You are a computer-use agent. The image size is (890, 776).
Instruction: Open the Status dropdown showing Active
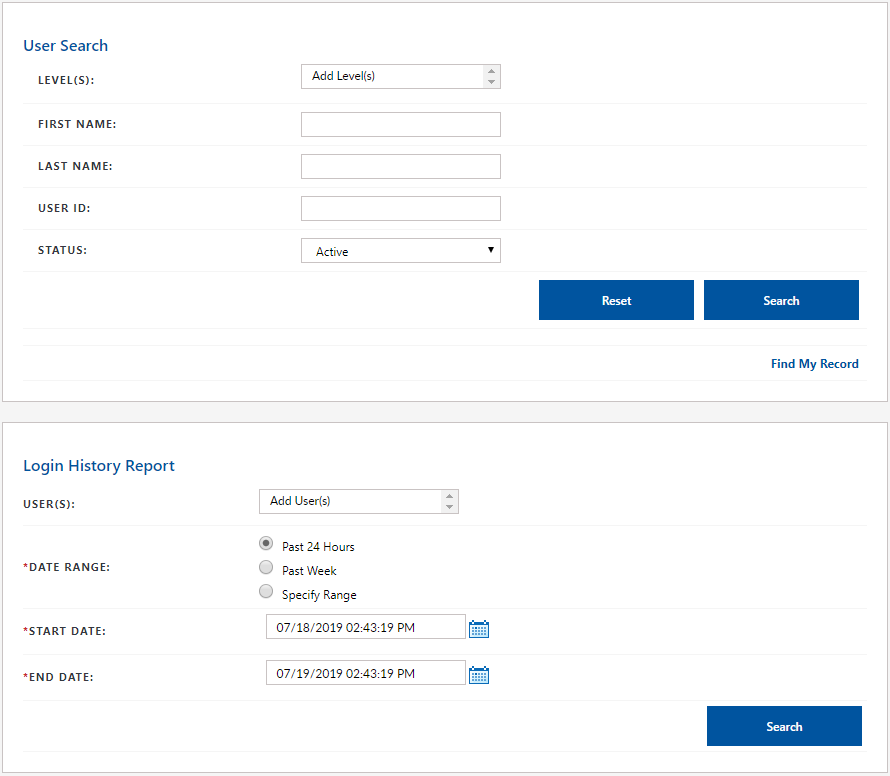click(x=400, y=251)
